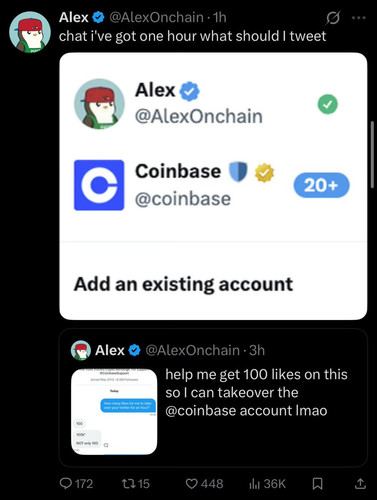Click Add an existing account
377x500 pixels.
click(x=183, y=284)
